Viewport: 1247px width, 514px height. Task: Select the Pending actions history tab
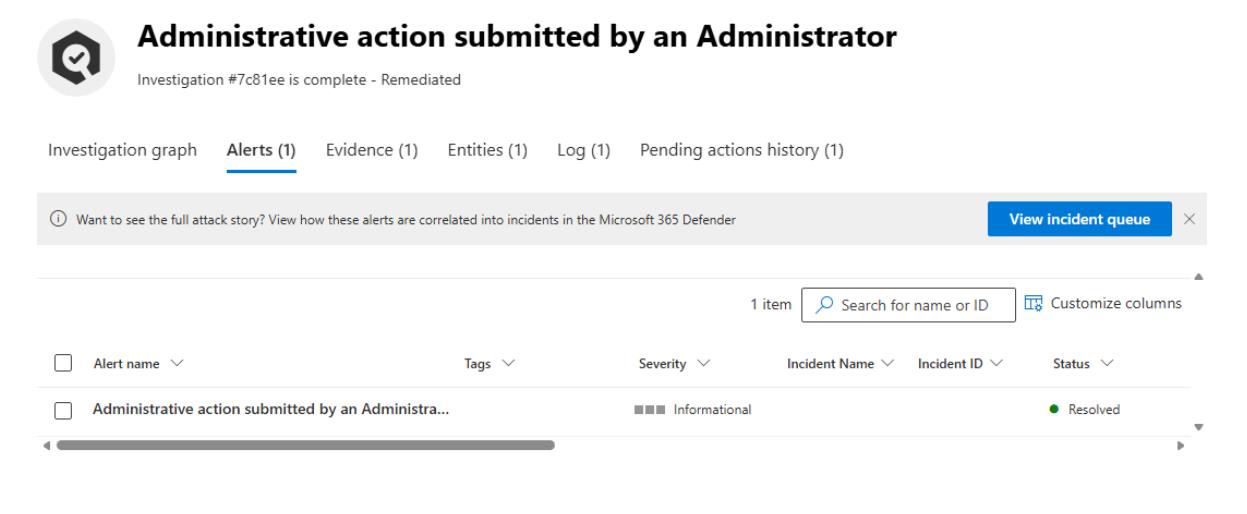tap(742, 151)
